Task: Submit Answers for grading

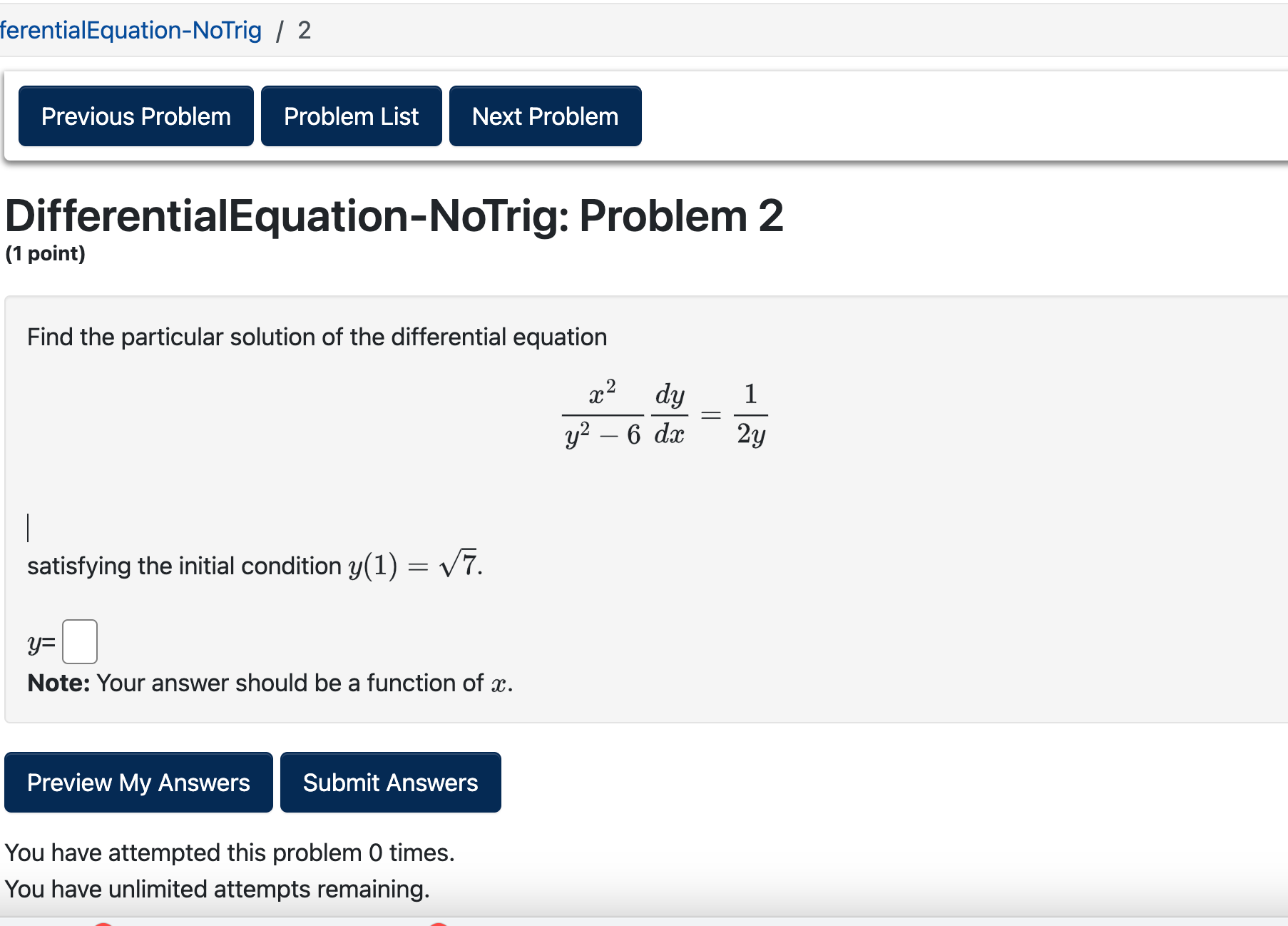Action: (x=390, y=783)
